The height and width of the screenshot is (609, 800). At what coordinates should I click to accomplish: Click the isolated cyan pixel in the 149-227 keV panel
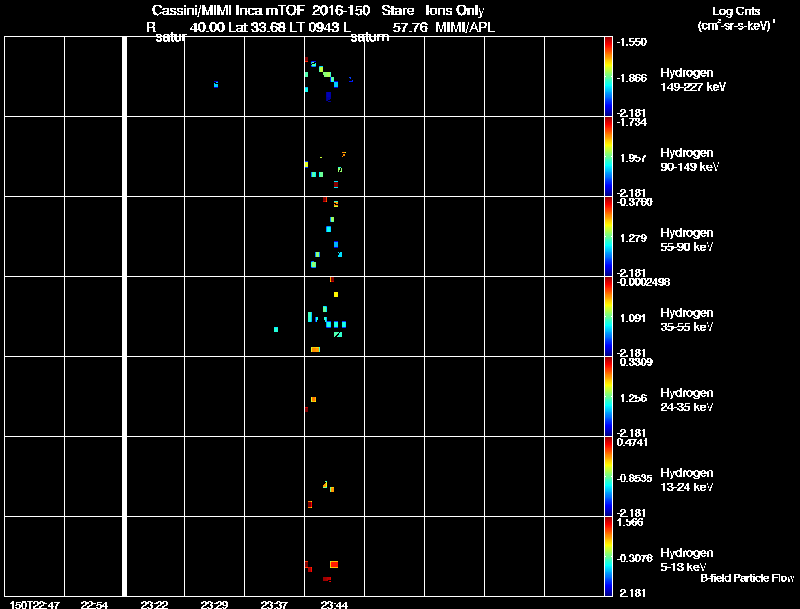click(216, 84)
